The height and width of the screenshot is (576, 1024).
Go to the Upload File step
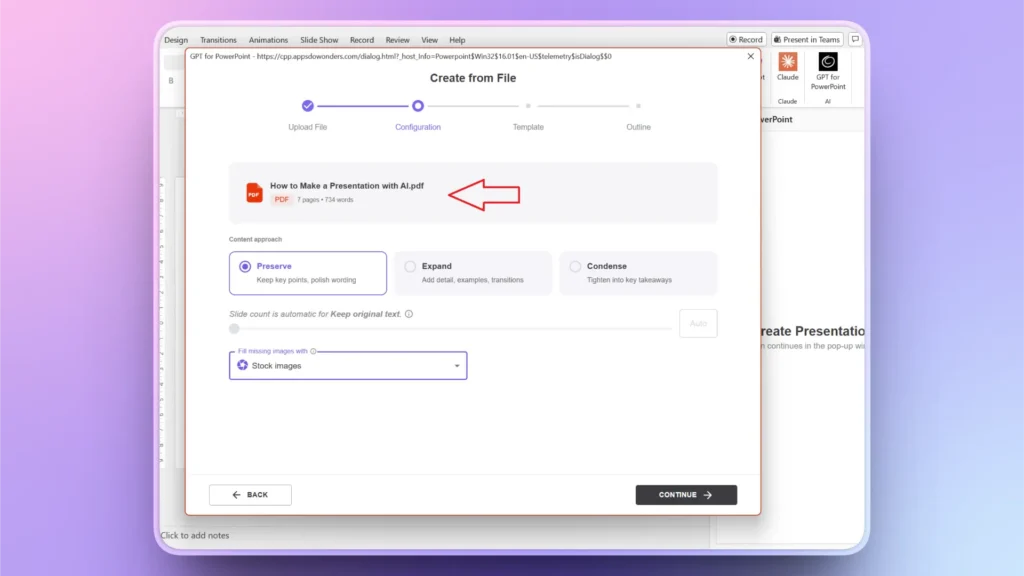308,106
